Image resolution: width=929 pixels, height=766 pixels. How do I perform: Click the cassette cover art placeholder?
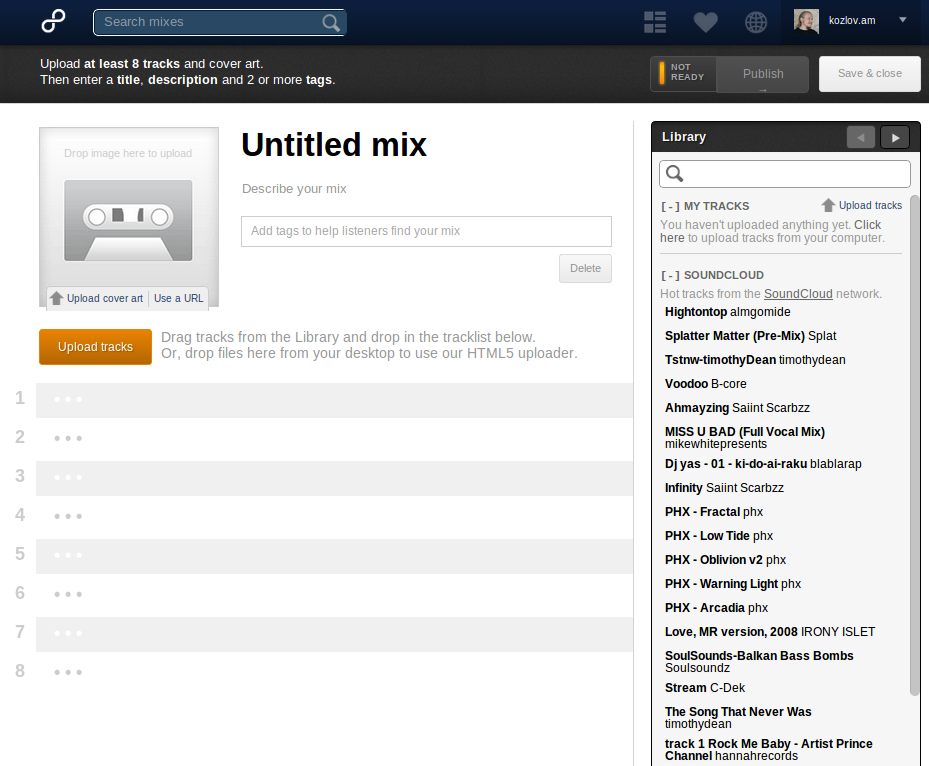(128, 220)
